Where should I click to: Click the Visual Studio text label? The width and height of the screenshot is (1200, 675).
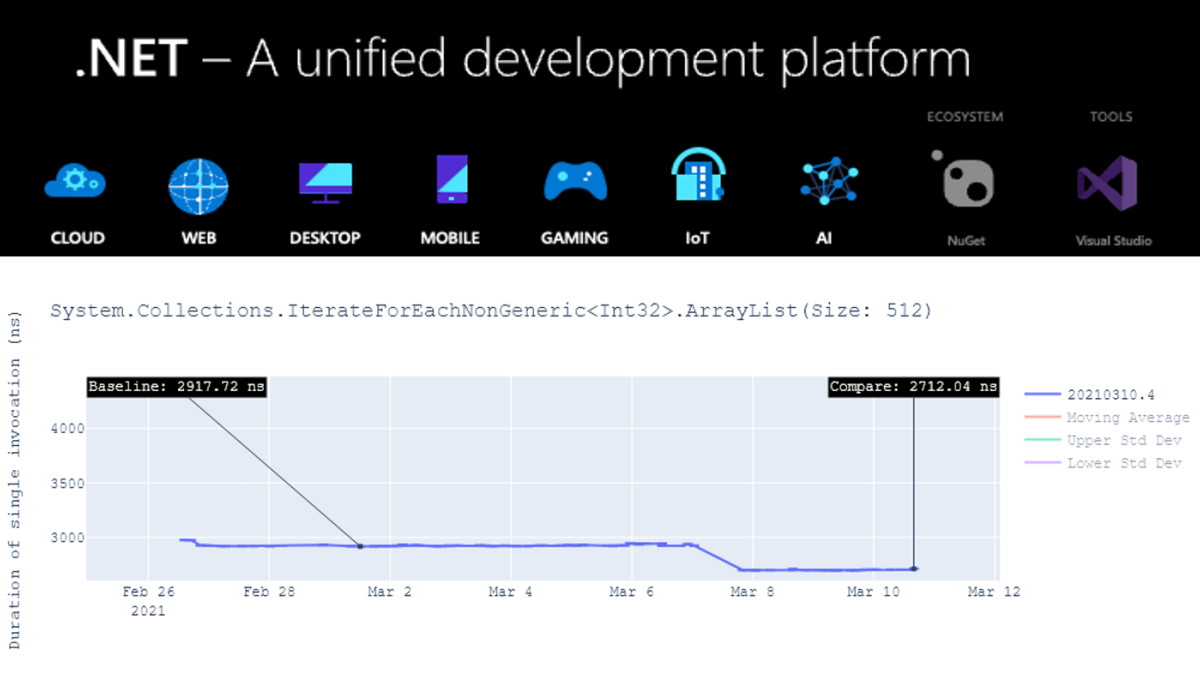point(1113,240)
